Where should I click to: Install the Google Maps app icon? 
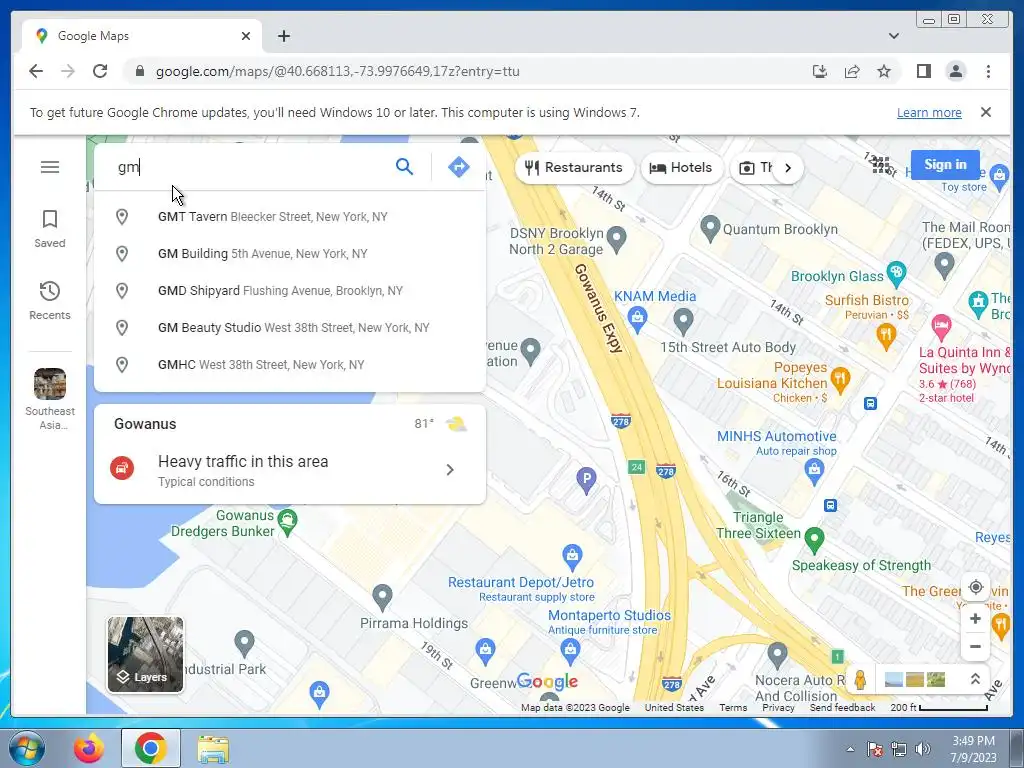pos(820,71)
